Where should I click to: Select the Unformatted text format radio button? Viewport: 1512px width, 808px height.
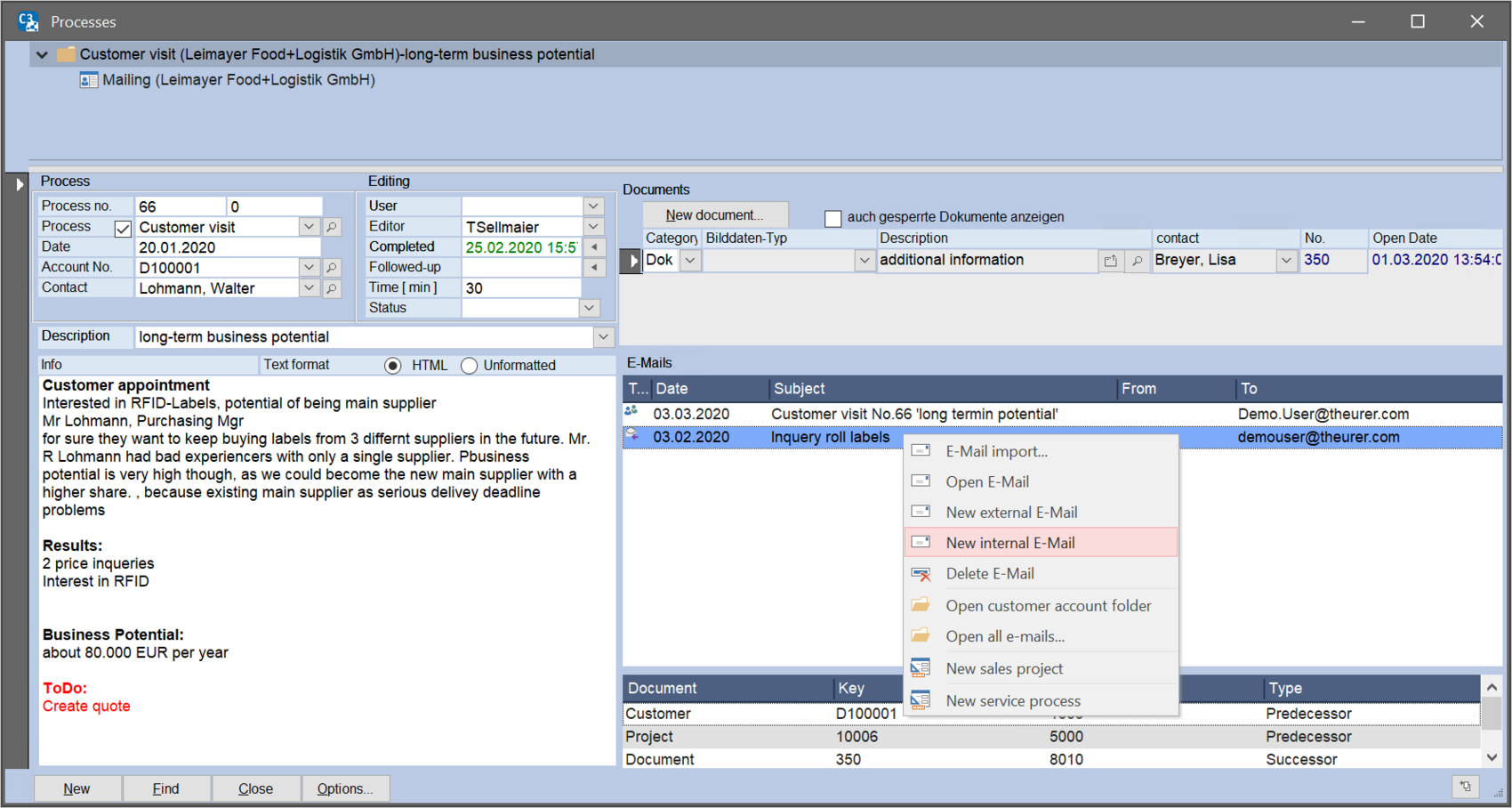coord(469,366)
